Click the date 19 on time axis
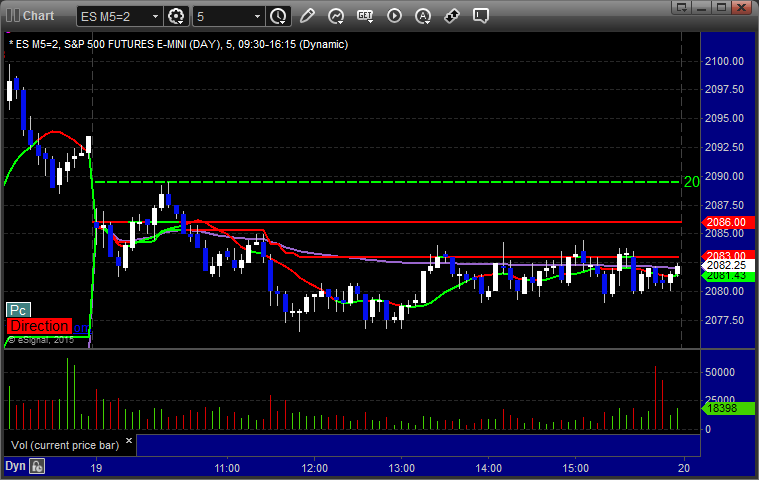This screenshot has height=480, width=759. (x=96, y=468)
